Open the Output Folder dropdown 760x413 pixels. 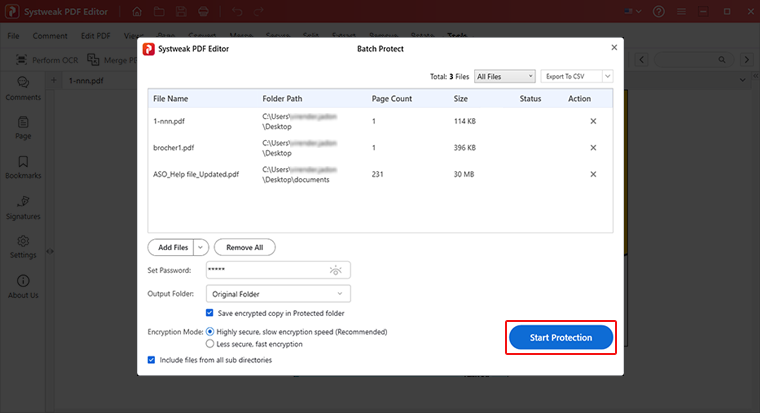278,294
